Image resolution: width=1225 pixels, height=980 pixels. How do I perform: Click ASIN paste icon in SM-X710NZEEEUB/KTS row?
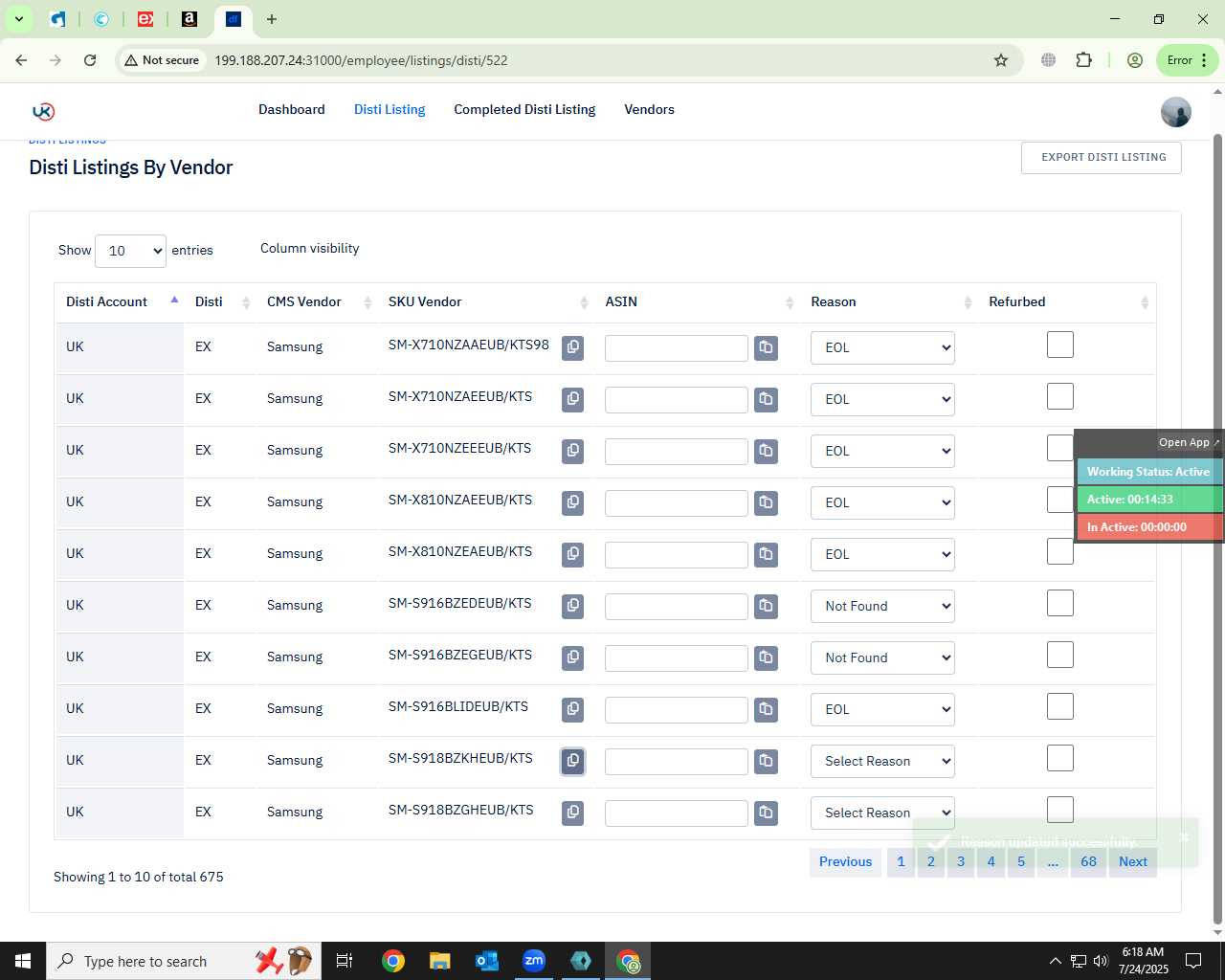pyautogui.click(x=766, y=451)
